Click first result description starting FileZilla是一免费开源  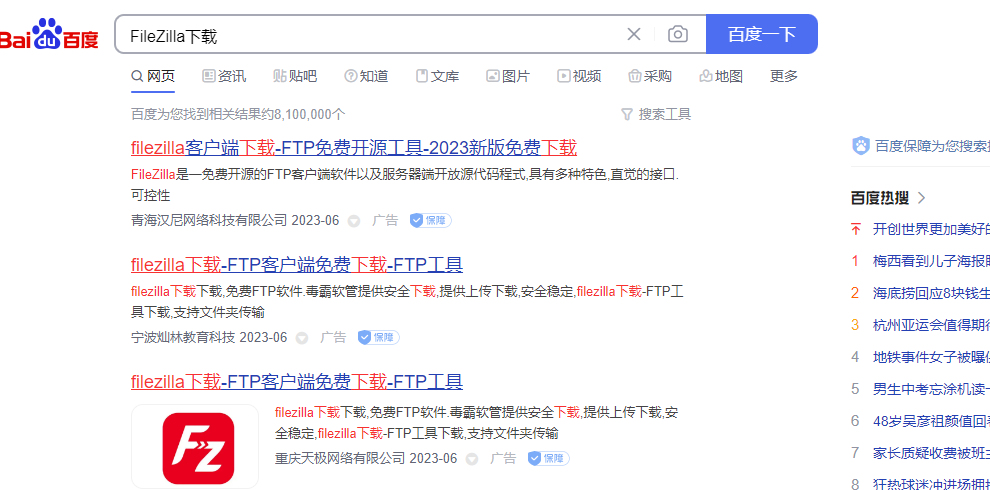[x=405, y=185]
